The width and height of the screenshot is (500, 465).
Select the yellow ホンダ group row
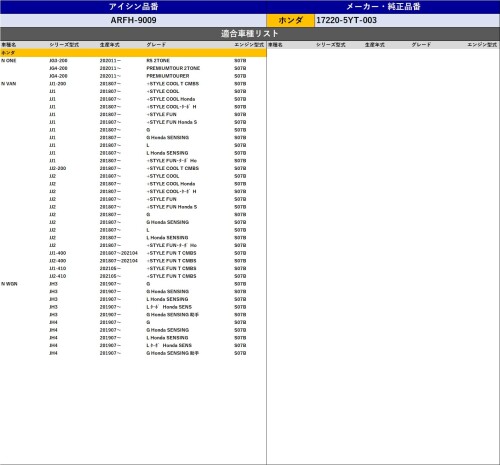(x=133, y=53)
